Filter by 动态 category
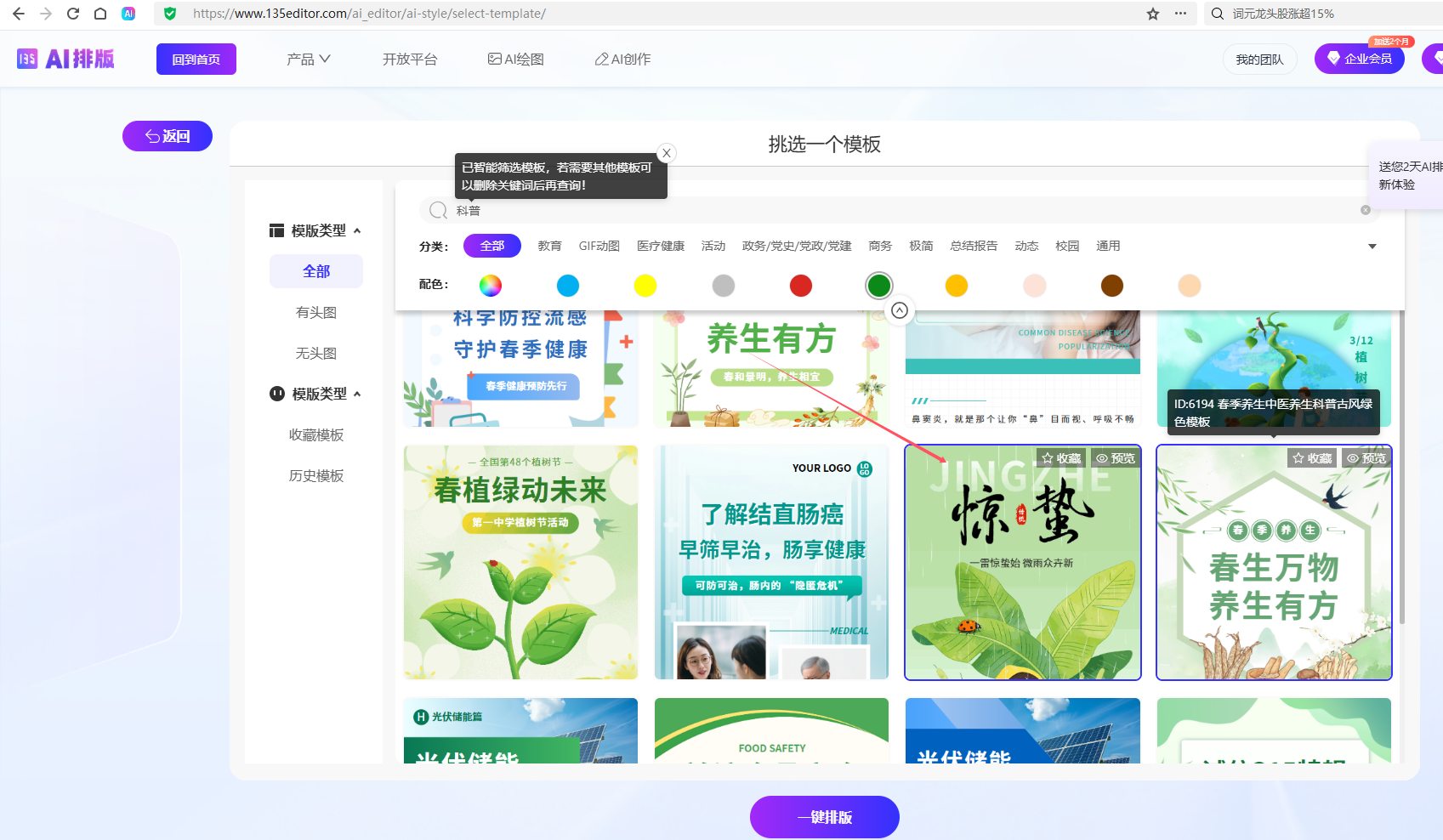The width and height of the screenshot is (1443, 840). (1026, 246)
